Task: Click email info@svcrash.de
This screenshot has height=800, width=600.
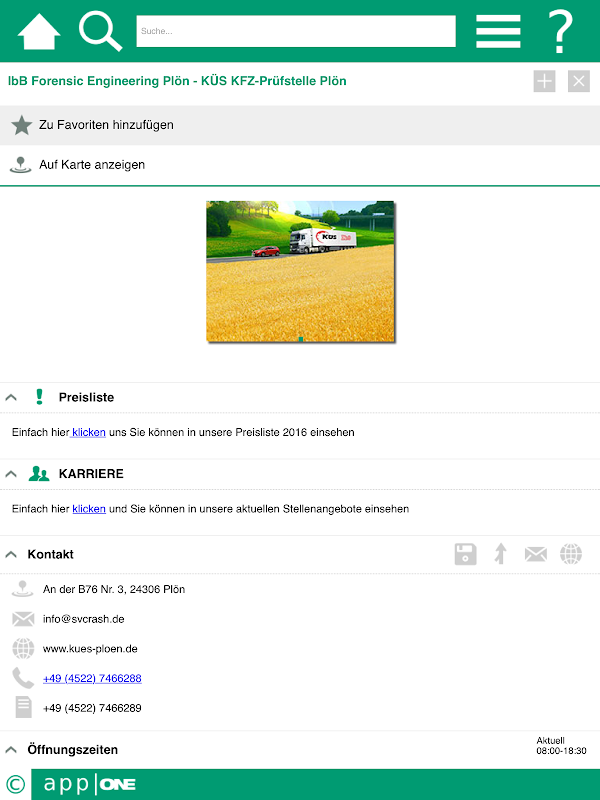Action: [x=84, y=619]
